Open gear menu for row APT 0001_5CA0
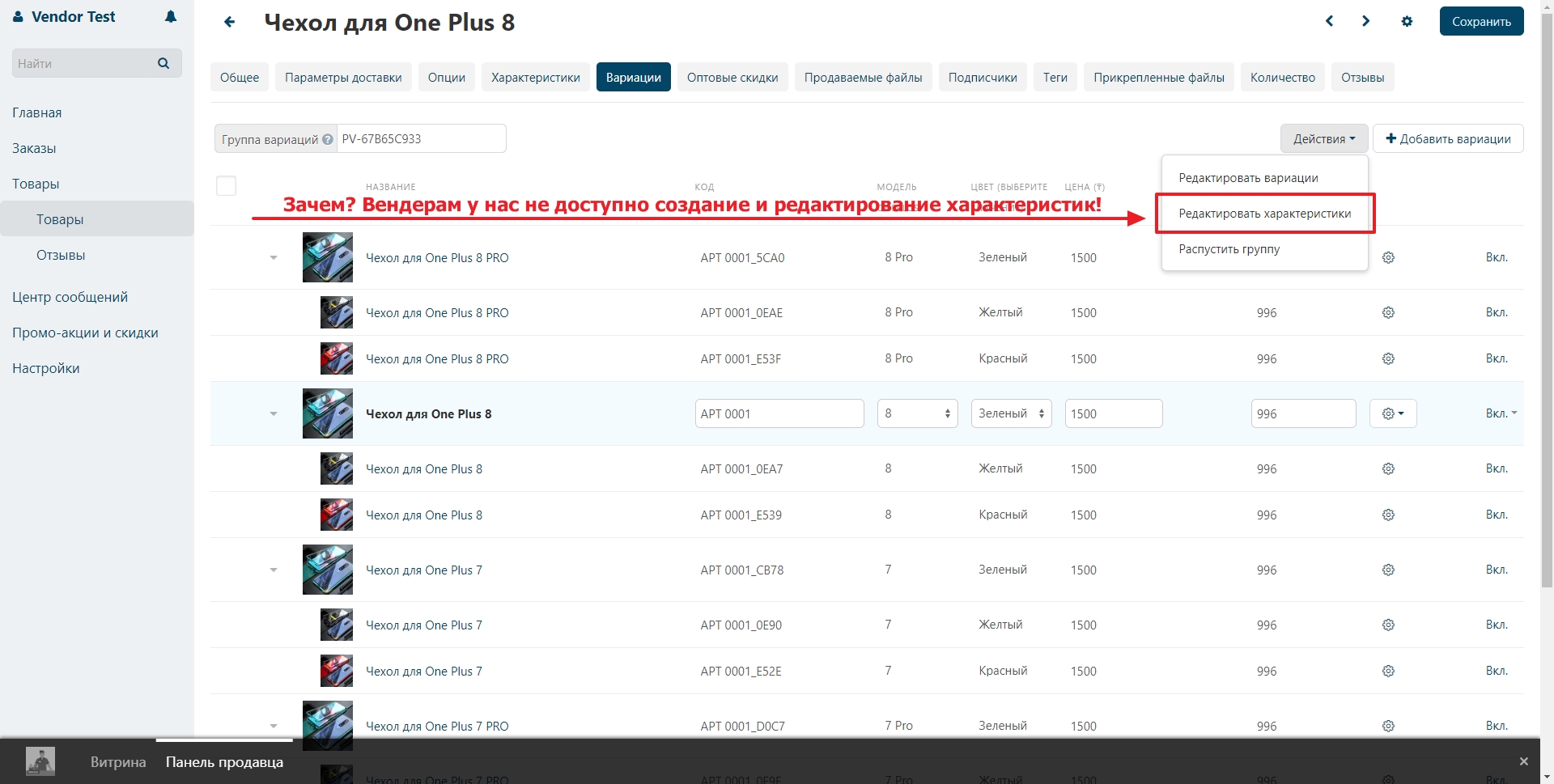This screenshot has height=784, width=1554. point(1388,257)
